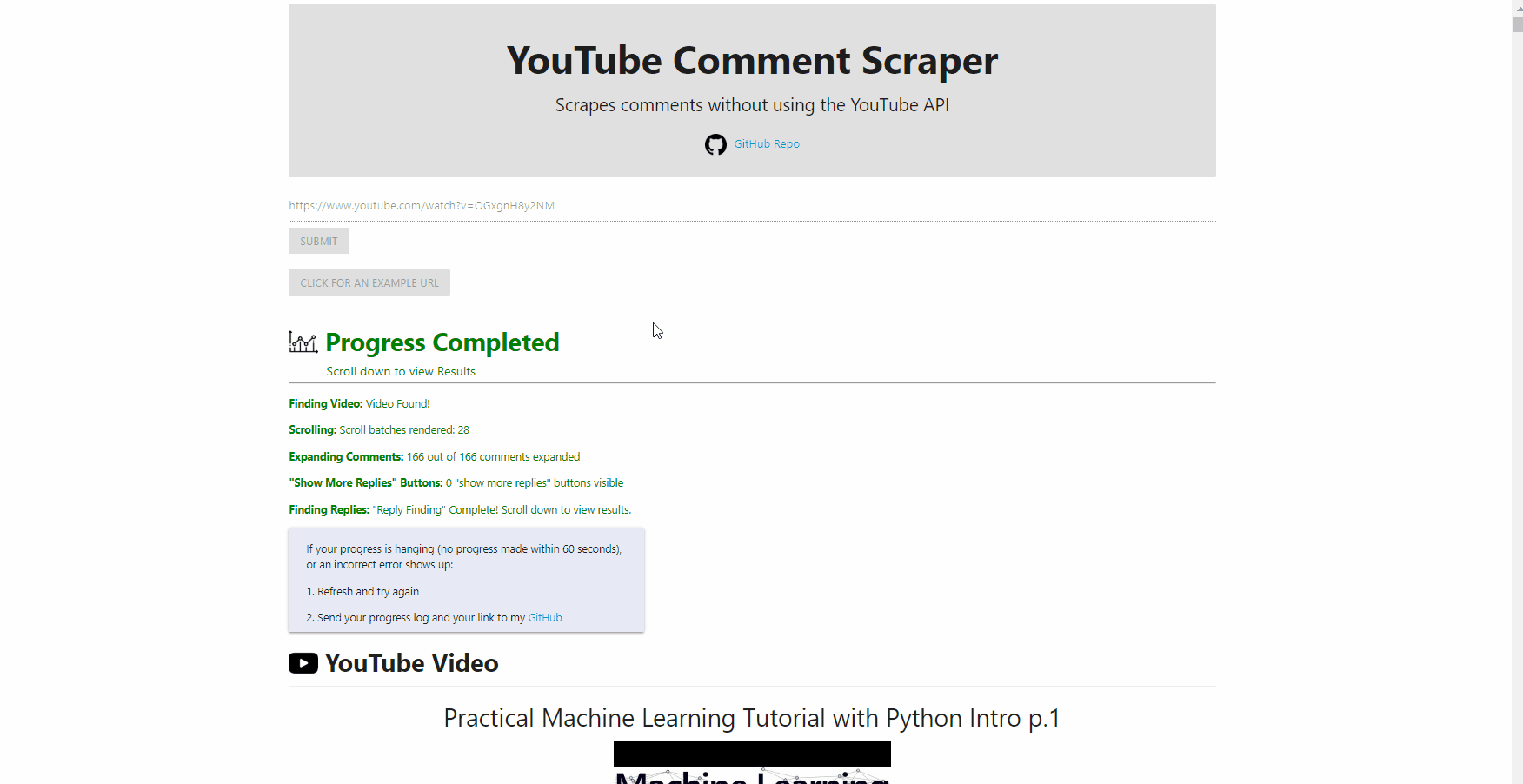This screenshot has height=784, width=1523.
Task: Click the '1. Refresh and try again' text
Action: click(x=362, y=591)
